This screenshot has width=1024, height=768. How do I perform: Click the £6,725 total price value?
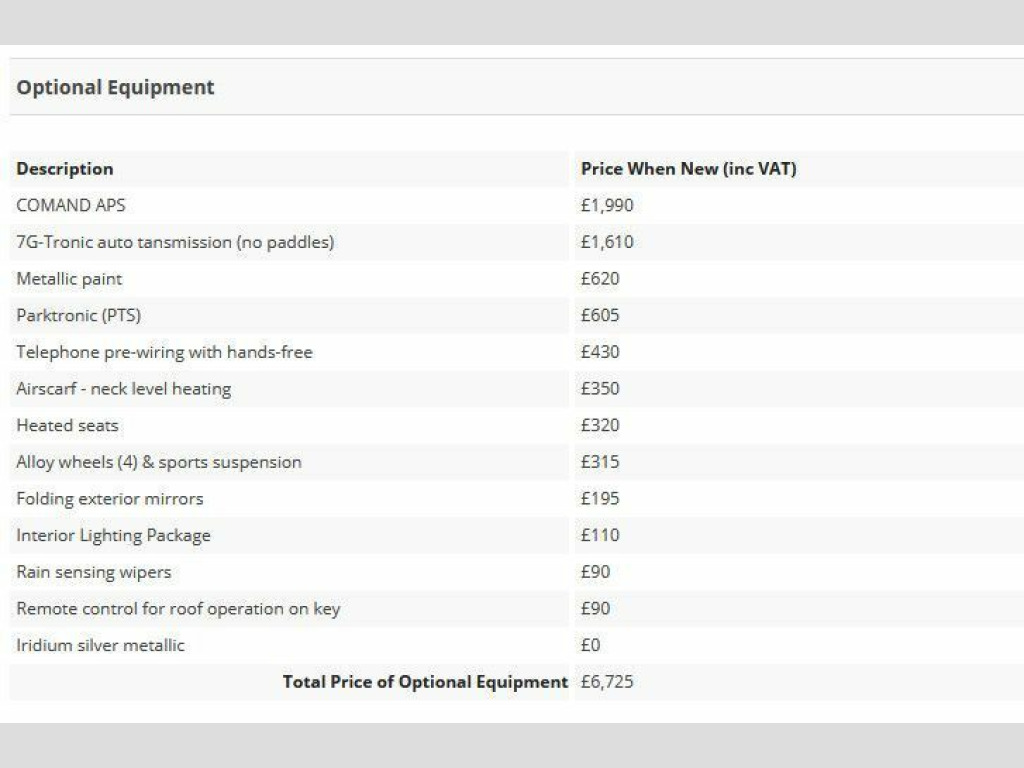(x=606, y=682)
